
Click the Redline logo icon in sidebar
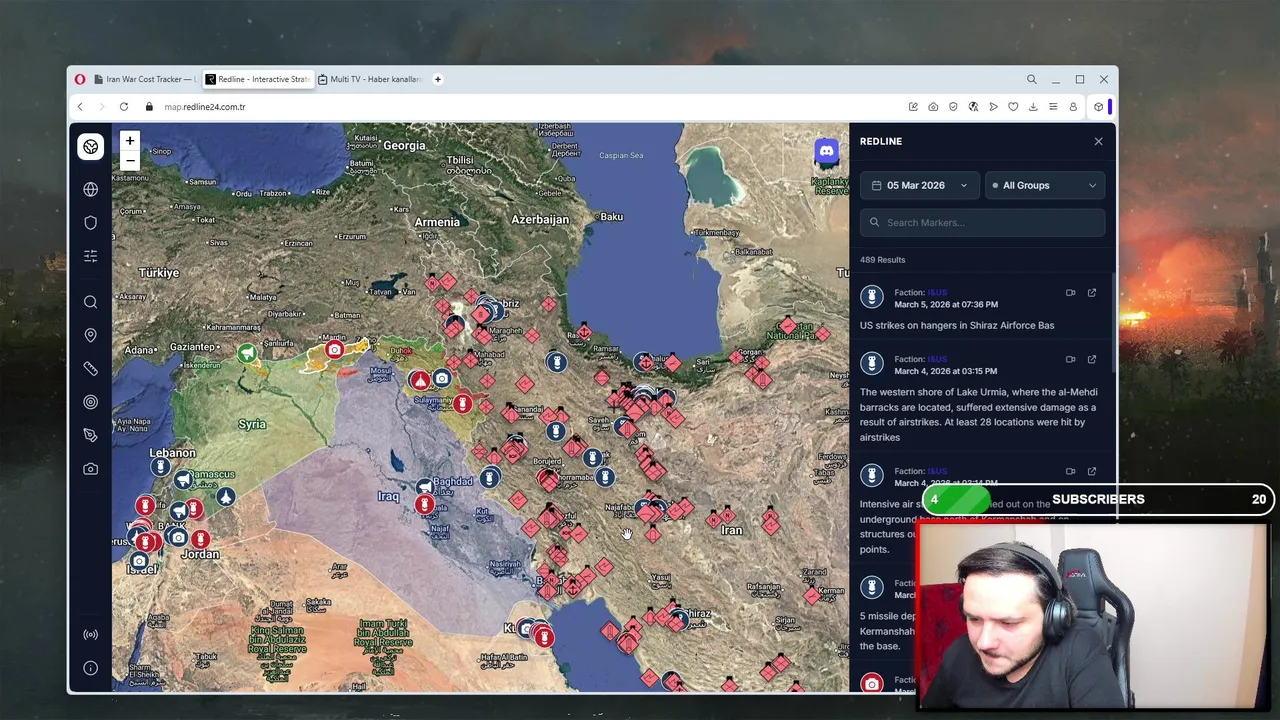[x=90, y=147]
